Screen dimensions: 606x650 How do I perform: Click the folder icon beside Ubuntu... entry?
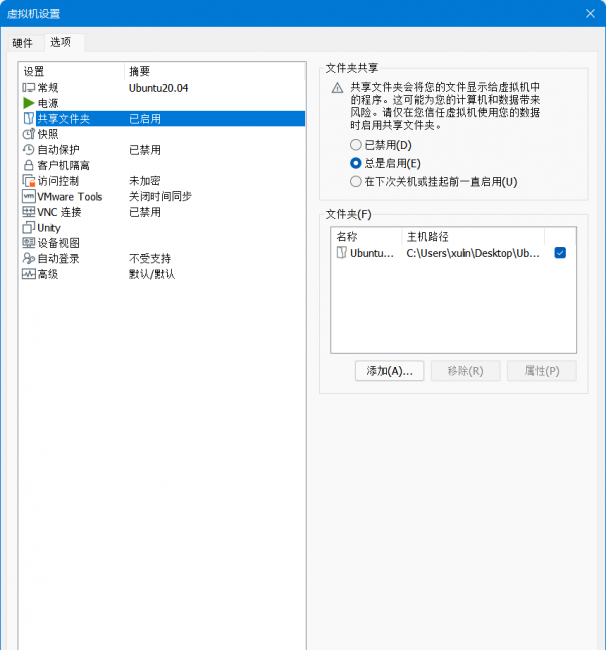(x=342, y=252)
